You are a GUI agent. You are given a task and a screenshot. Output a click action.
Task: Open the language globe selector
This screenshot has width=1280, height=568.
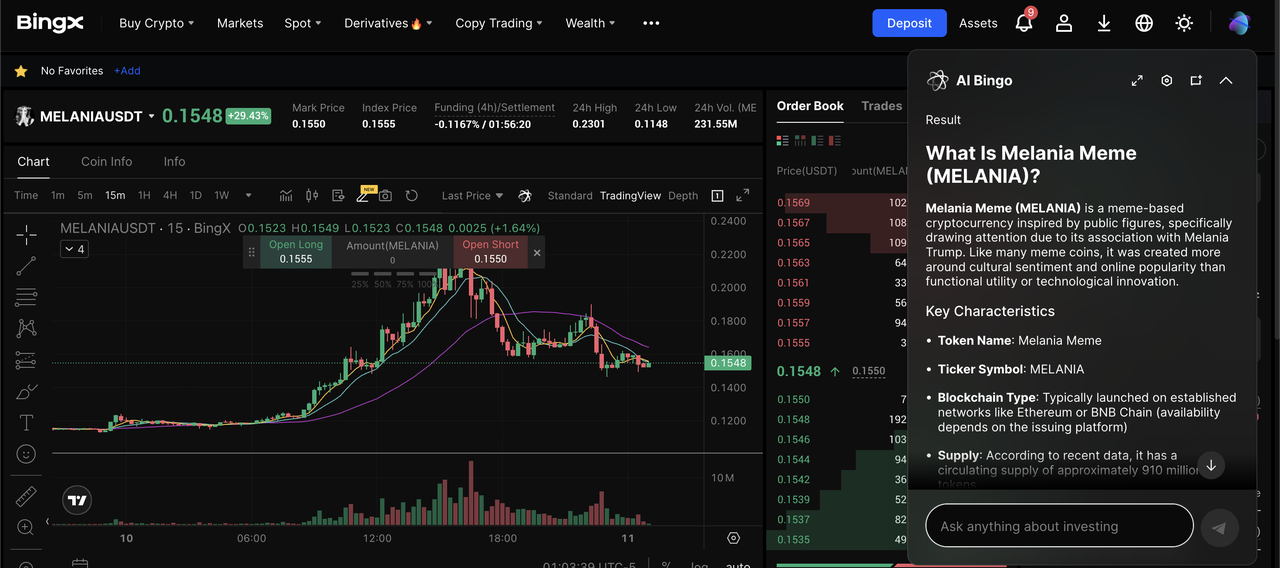(1144, 23)
